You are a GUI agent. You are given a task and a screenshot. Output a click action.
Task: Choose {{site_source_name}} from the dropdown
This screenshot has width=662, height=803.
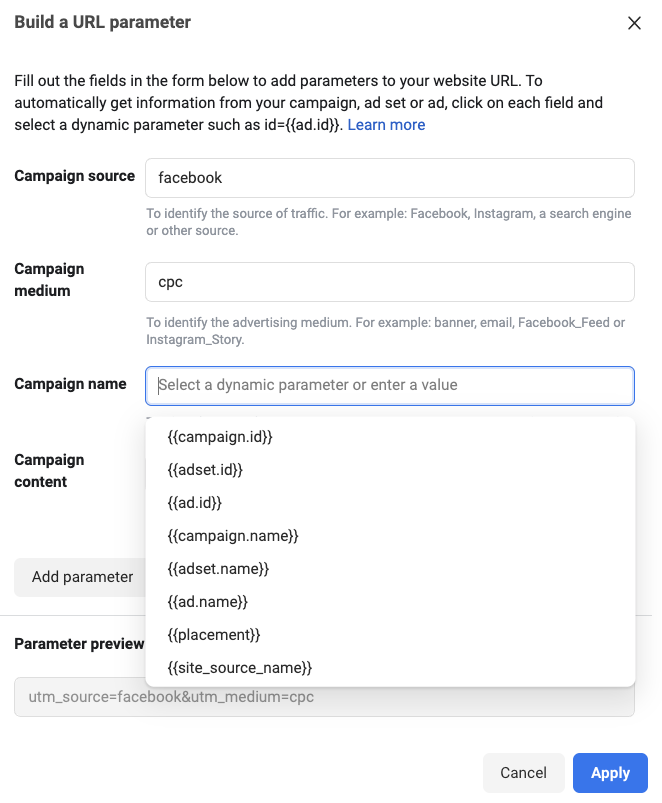(x=390, y=668)
